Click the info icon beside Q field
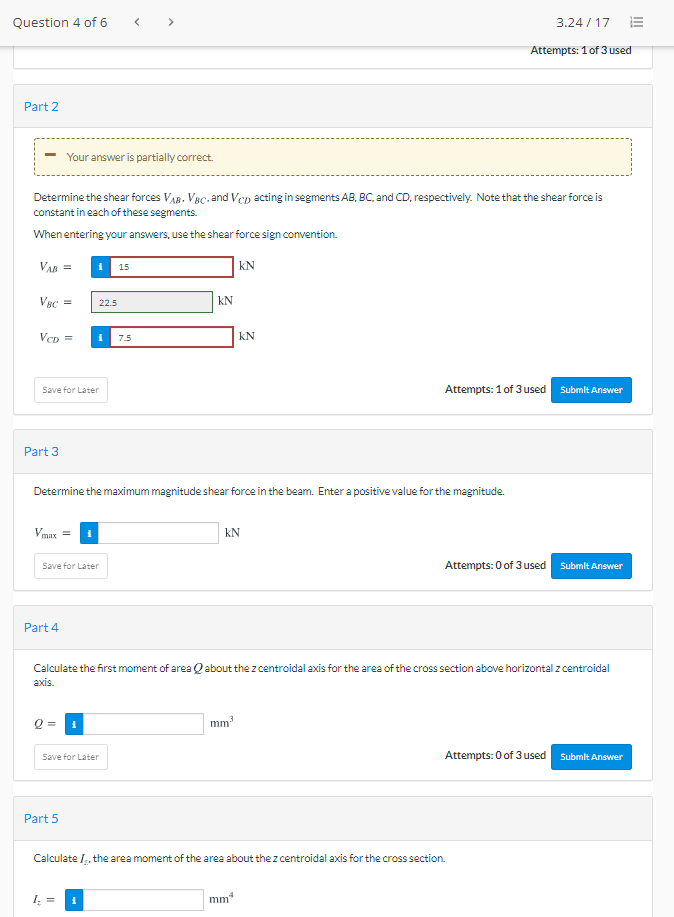This screenshot has width=674, height=917. pos(75,724)
